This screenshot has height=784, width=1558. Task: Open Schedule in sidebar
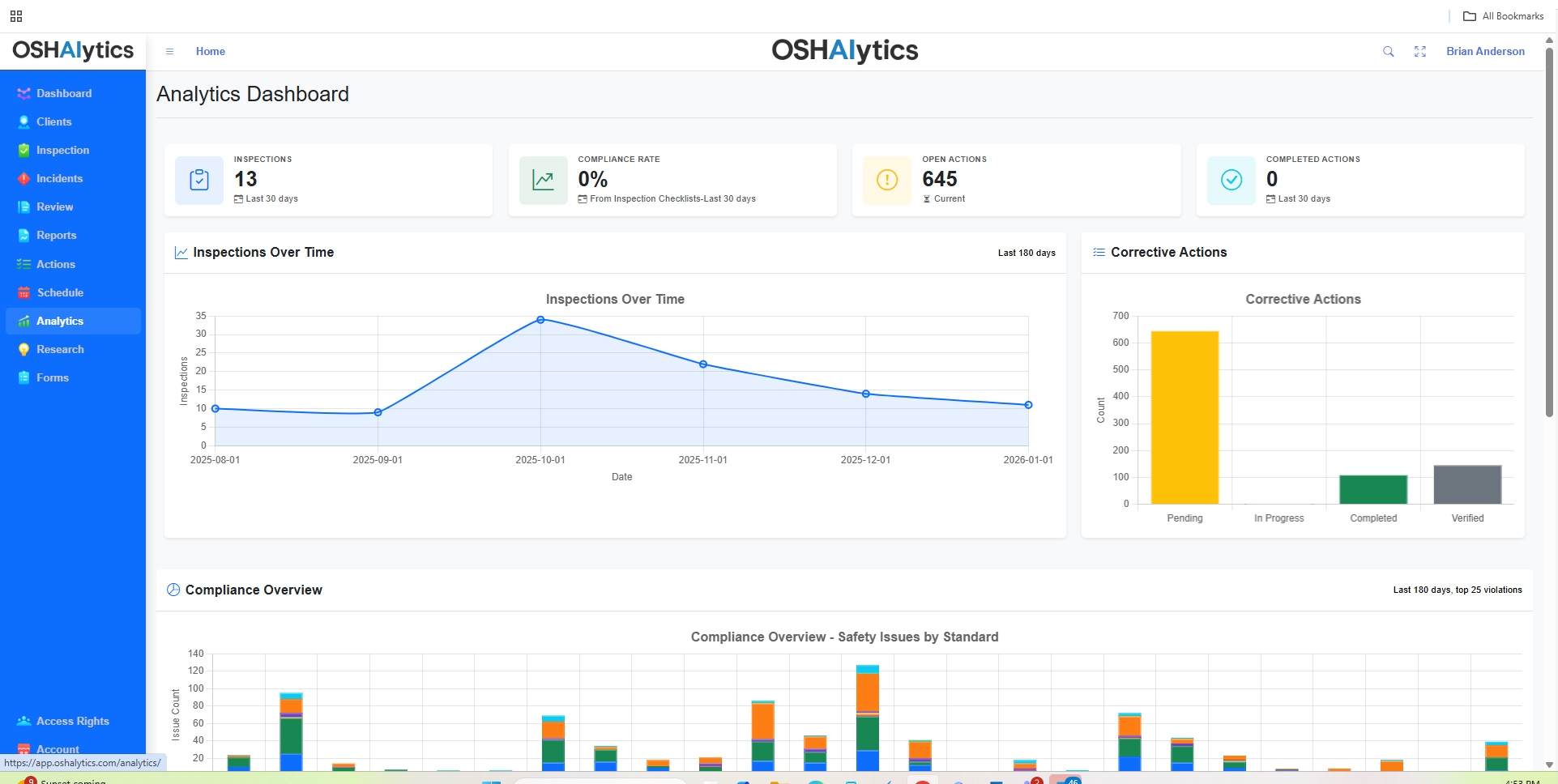pos(60,293)
